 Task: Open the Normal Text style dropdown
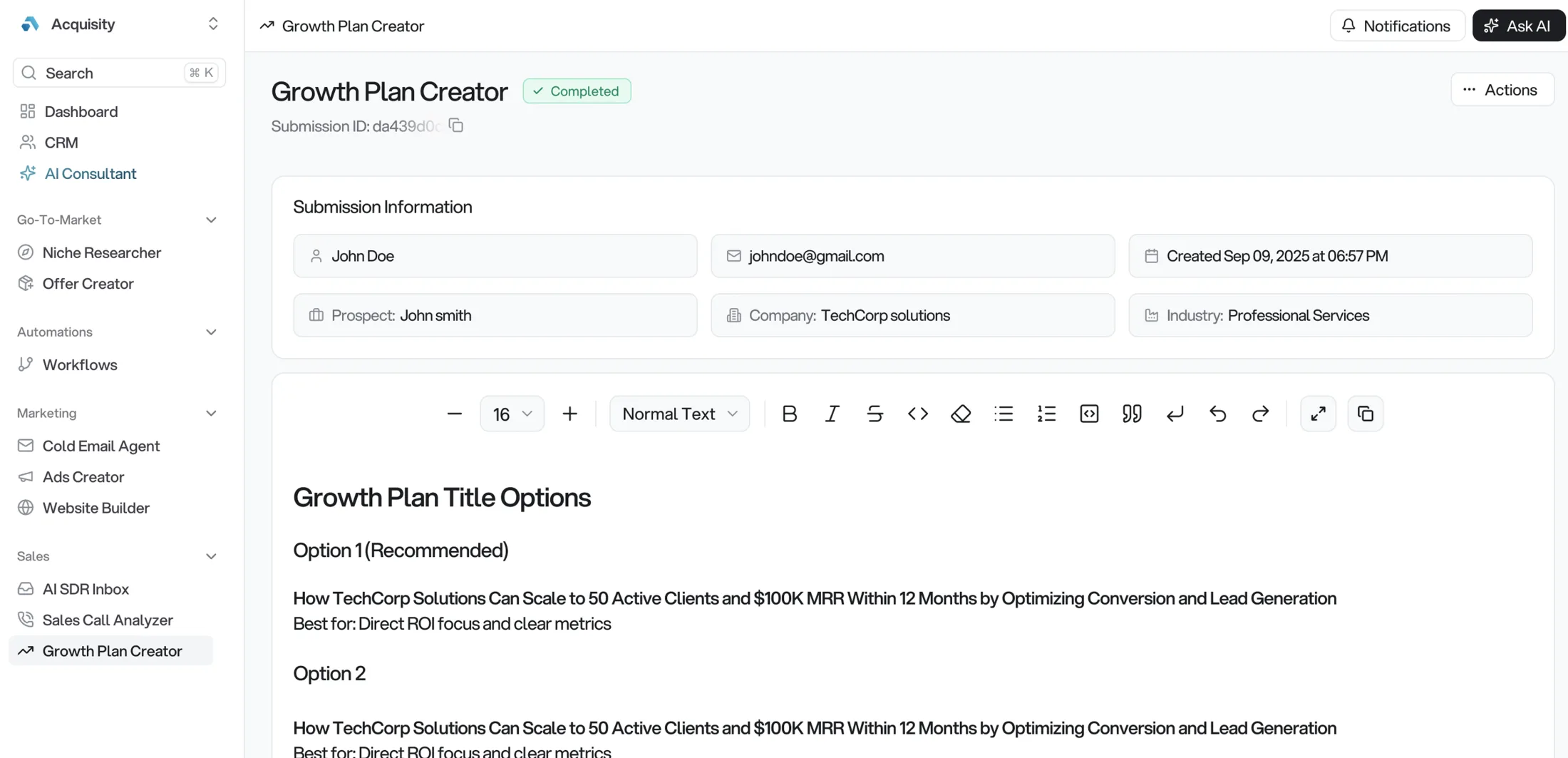(x=679, y=414)
